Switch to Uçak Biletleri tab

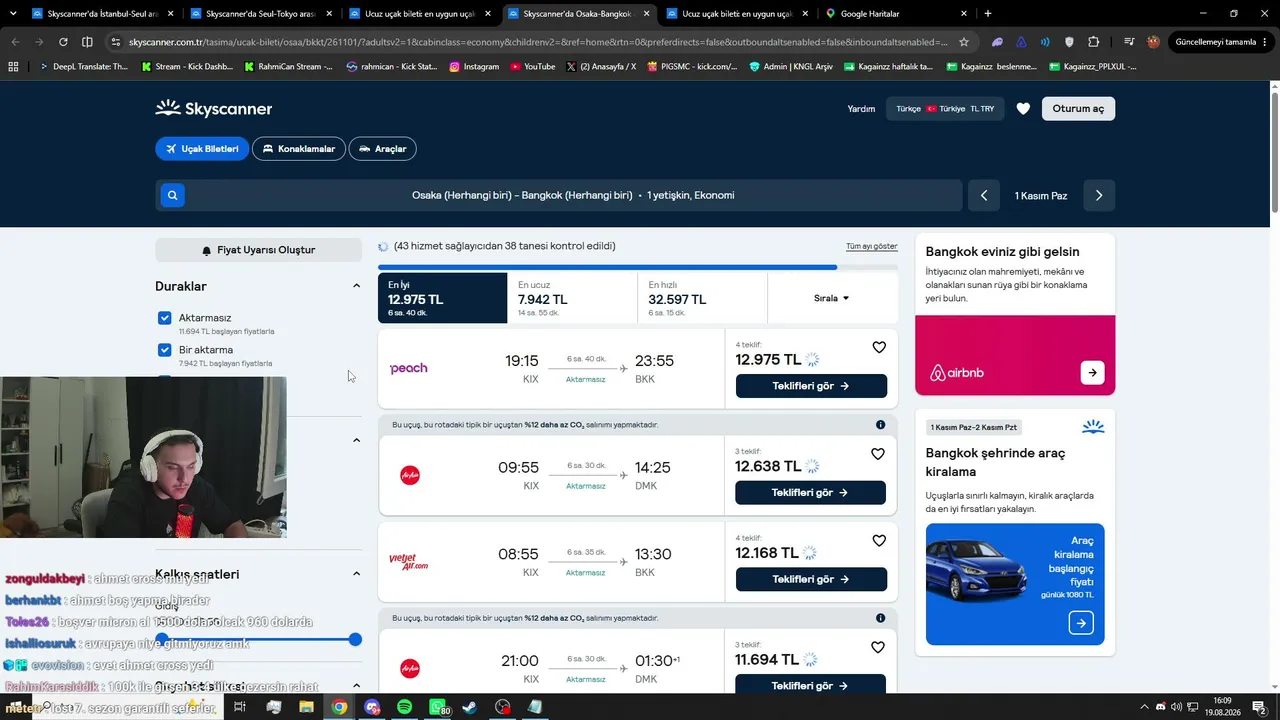pyautogui.click(x=202, y=149)
